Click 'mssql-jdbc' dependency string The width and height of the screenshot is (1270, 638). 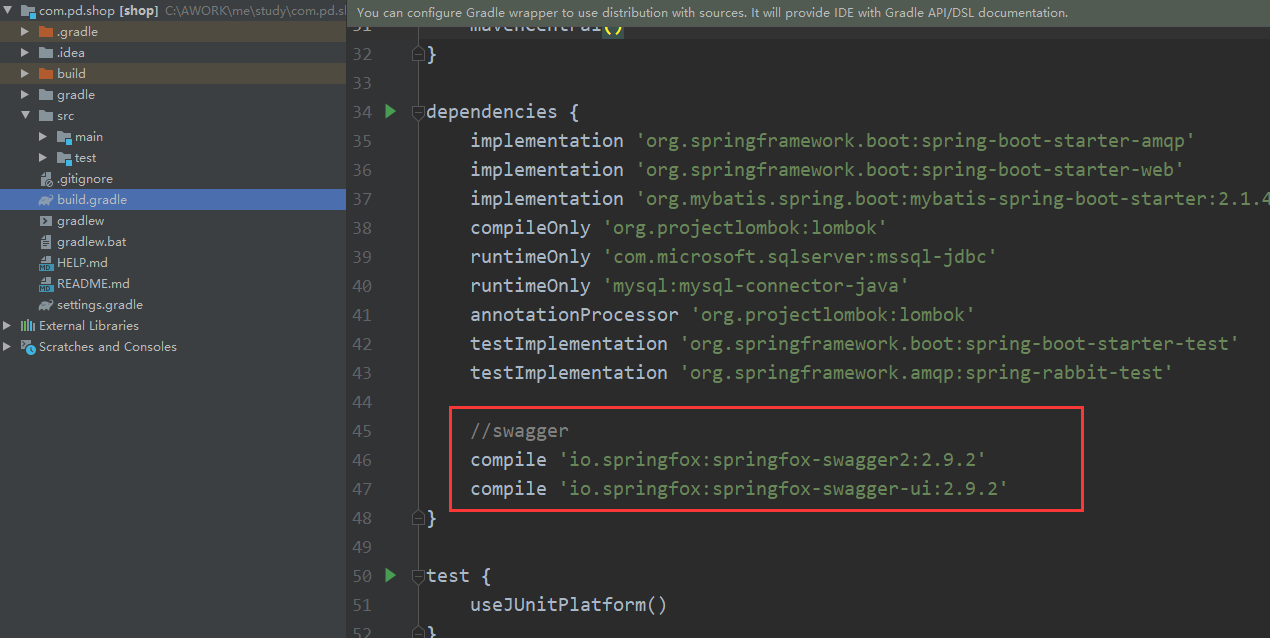[x=800, y=256]
